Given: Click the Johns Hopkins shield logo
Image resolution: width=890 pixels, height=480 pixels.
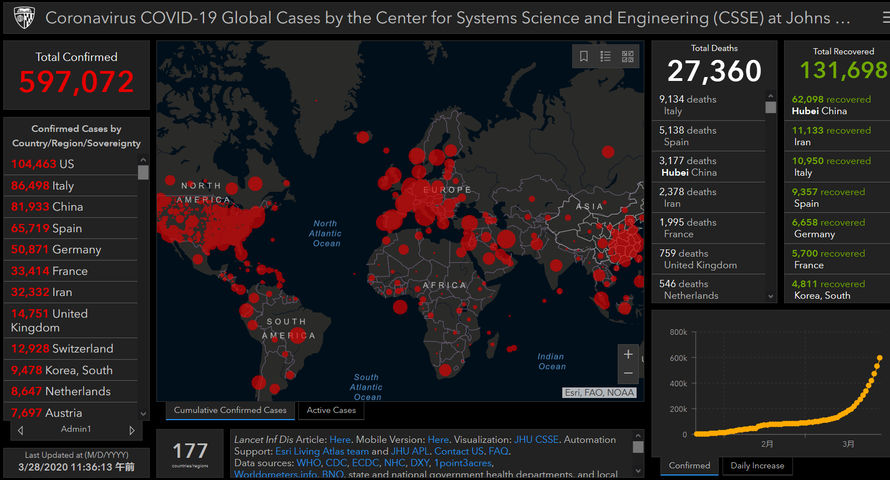Looking at the screenshot, I should click(24, 18).
